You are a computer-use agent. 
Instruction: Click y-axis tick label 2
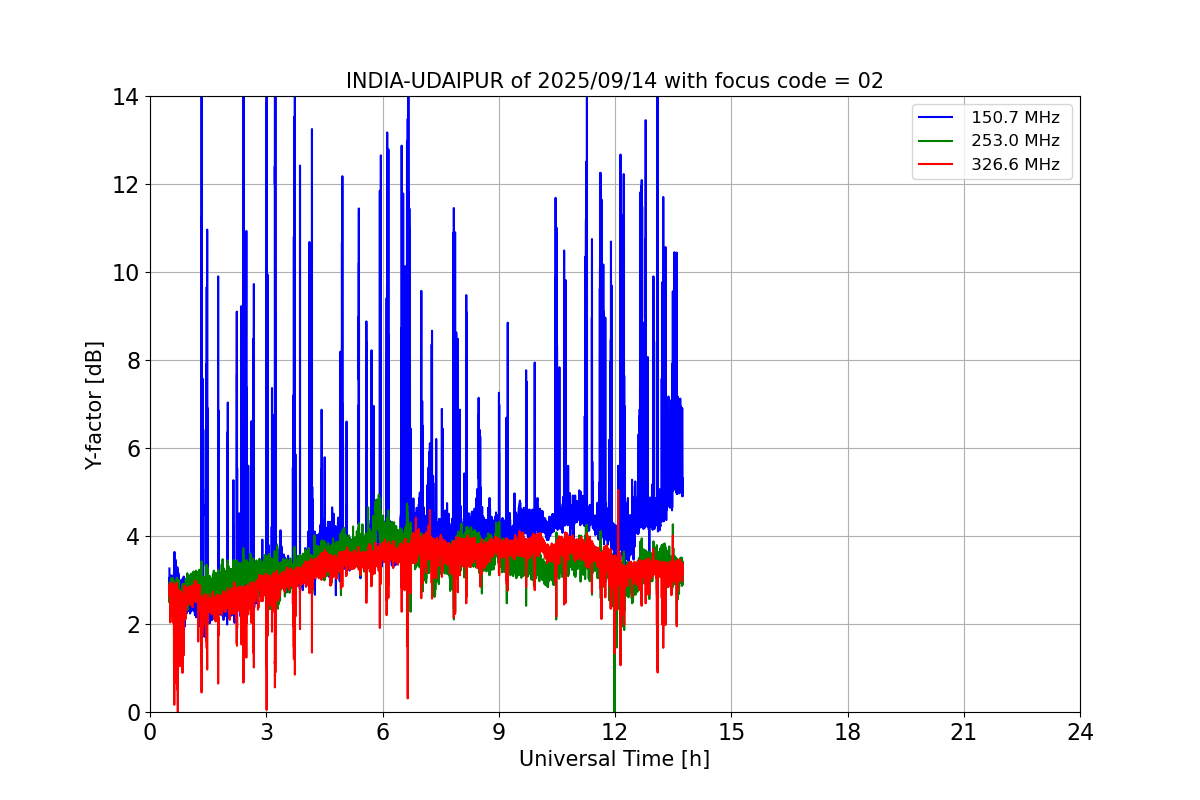[x=132, y=625]
